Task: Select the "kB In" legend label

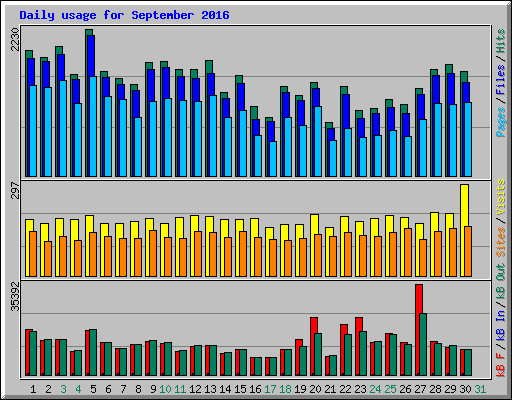Action: 501,325
